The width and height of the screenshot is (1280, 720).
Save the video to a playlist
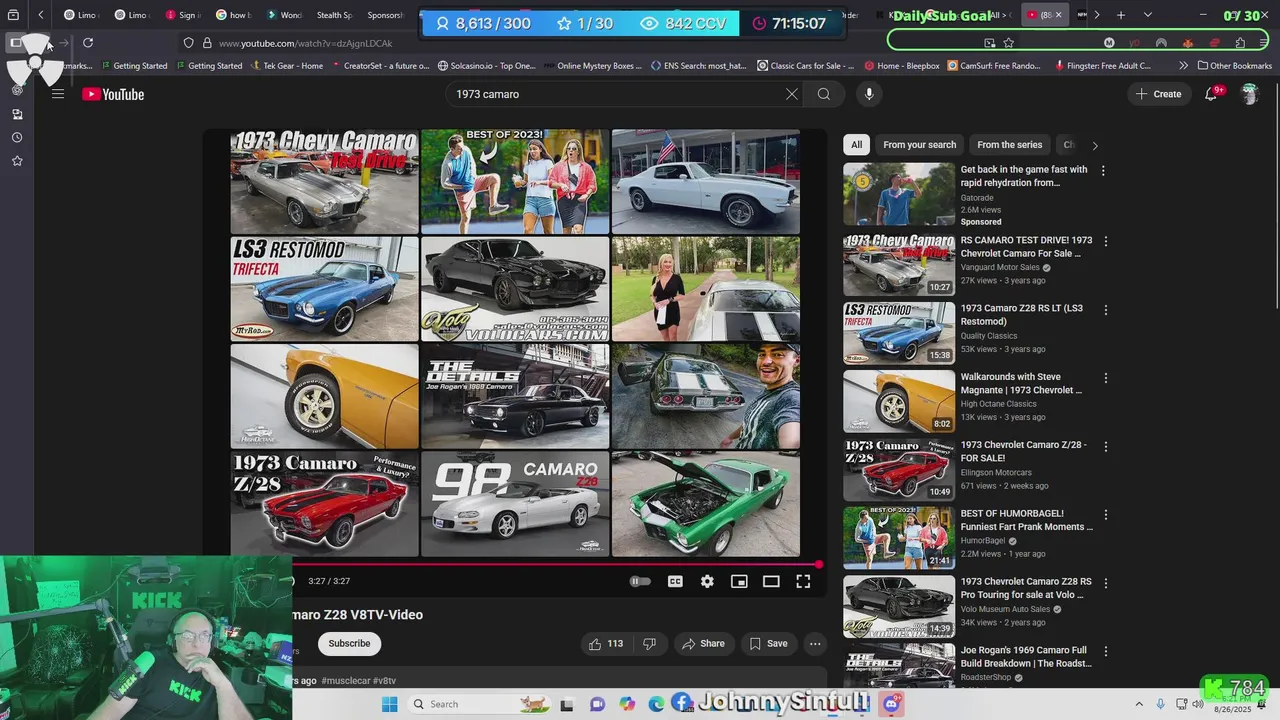click(769, 644)
